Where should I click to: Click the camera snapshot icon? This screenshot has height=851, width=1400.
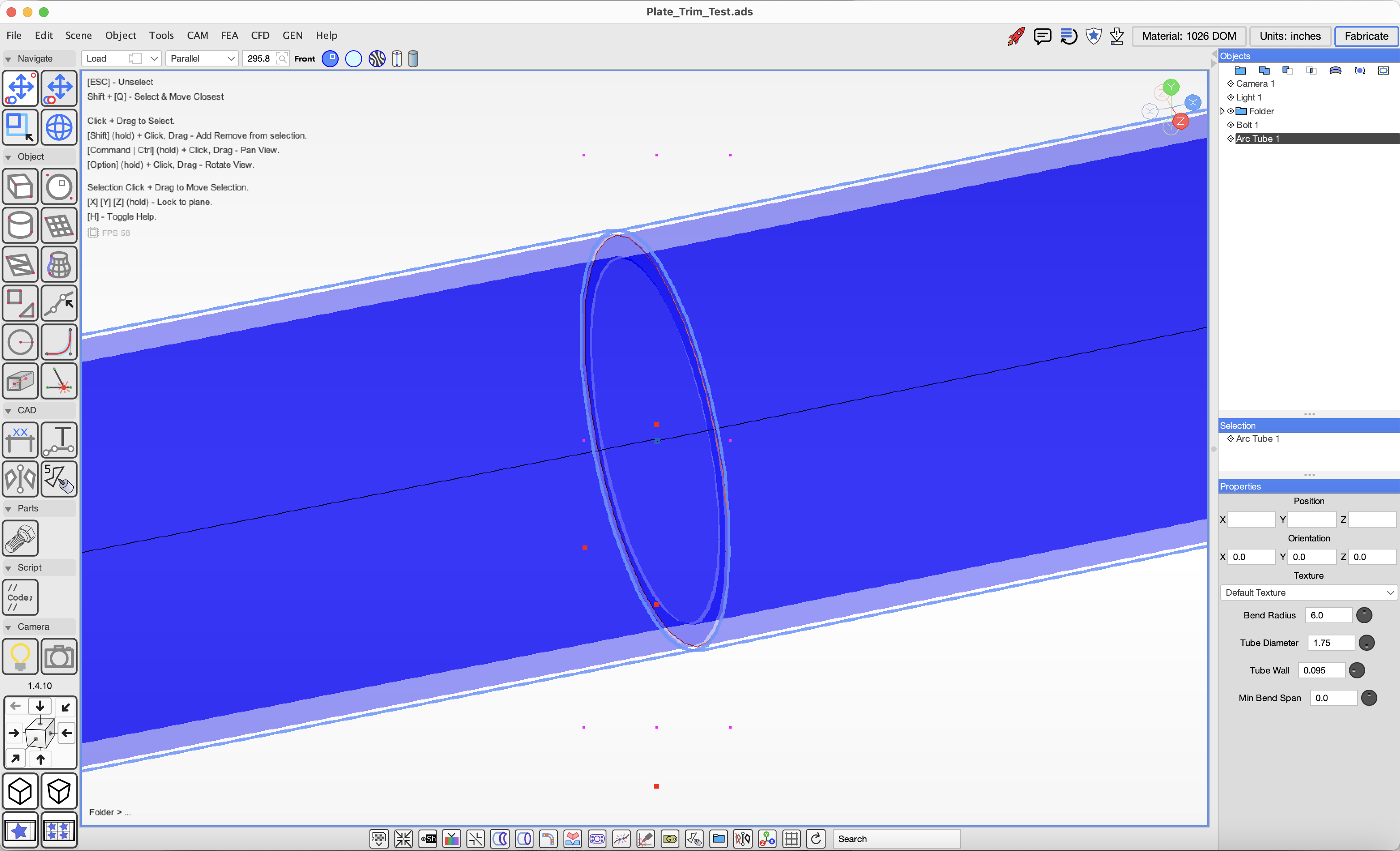click(59, 656)
